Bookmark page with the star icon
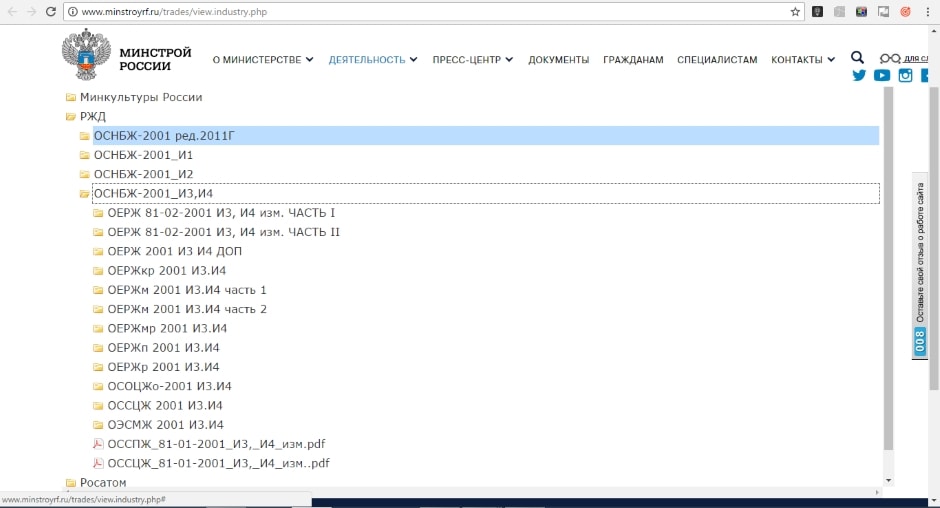This screenshot has width=940, height=508. pos(795,11)
